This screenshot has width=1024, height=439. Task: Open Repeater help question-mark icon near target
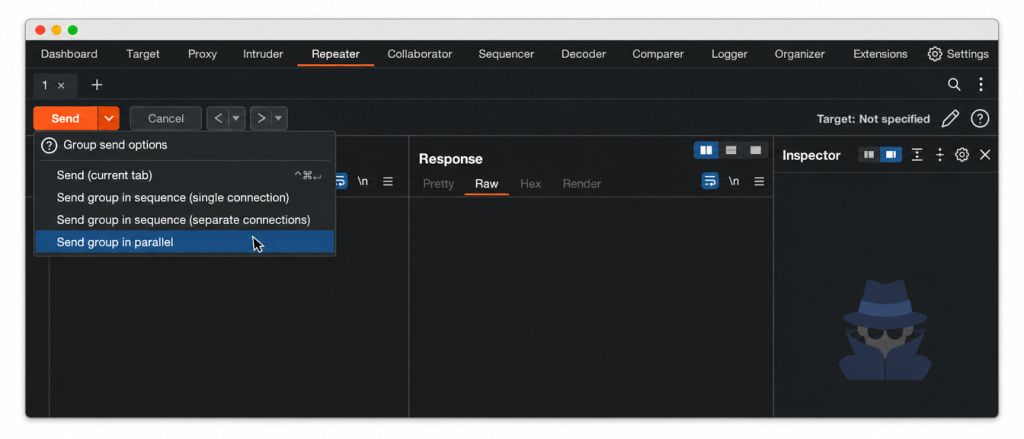click(x=980, y=119)
